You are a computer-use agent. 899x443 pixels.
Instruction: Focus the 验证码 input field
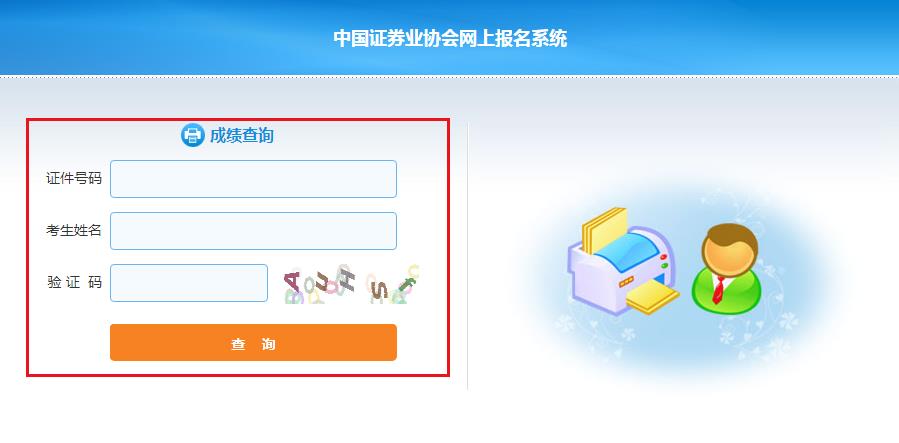(189, 283)
